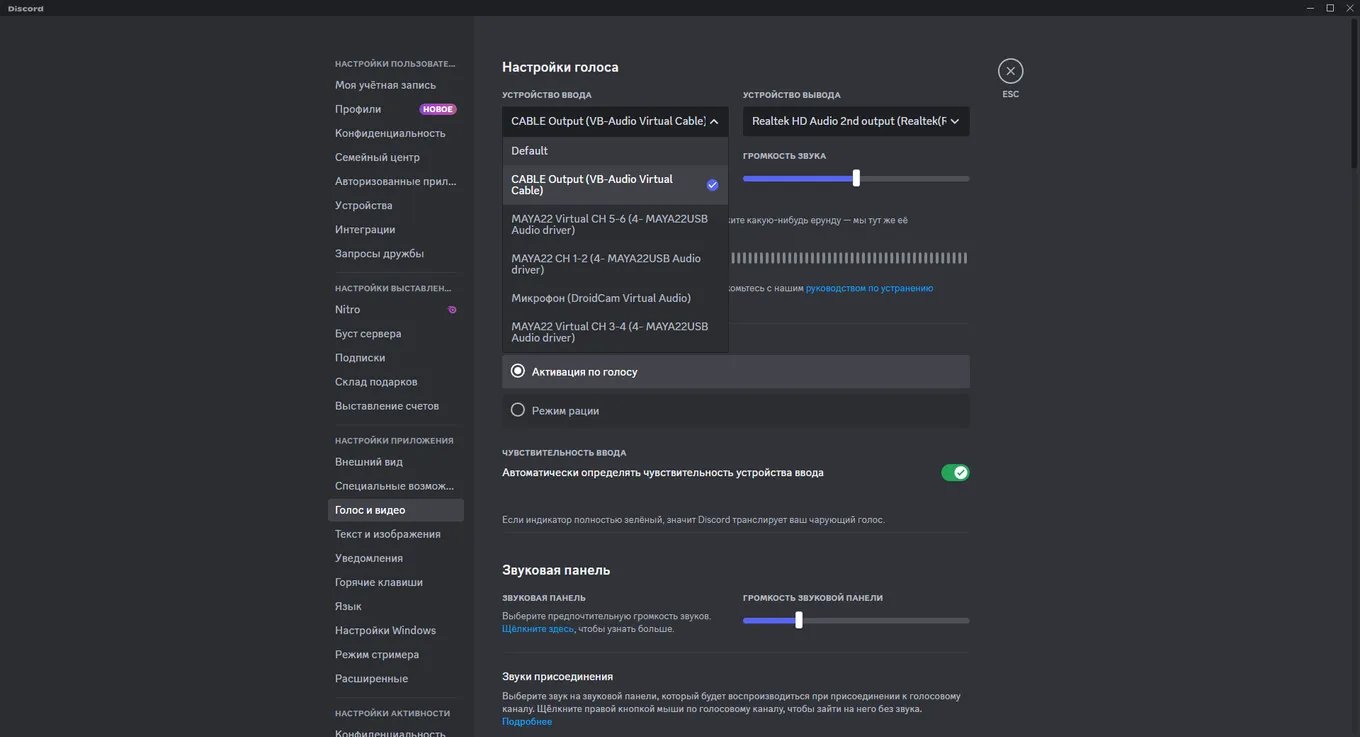Click the "Настройки голоса" heading

(x=560, y=67)
